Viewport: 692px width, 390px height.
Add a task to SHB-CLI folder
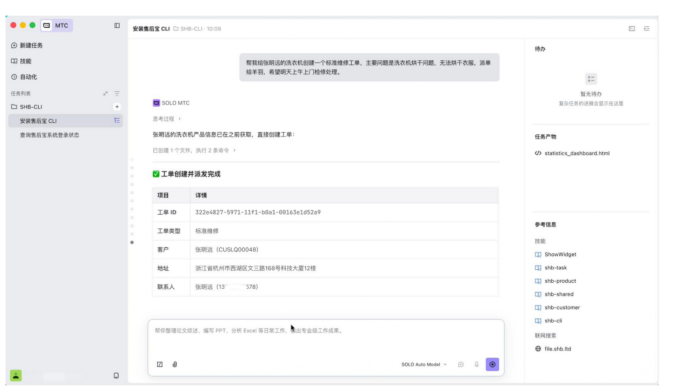tap(117, 107)
